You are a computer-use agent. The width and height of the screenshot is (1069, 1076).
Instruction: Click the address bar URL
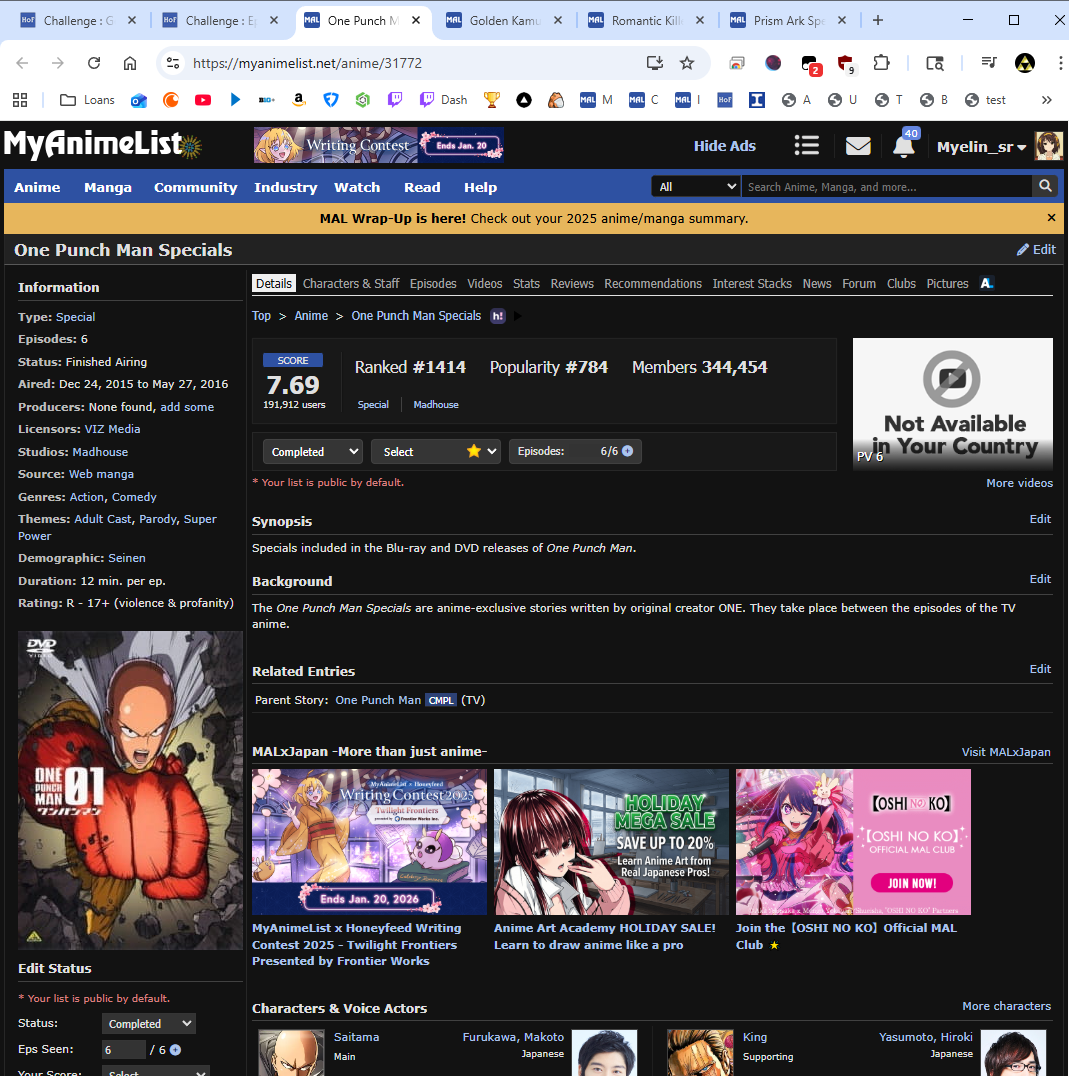click(307, 63)
